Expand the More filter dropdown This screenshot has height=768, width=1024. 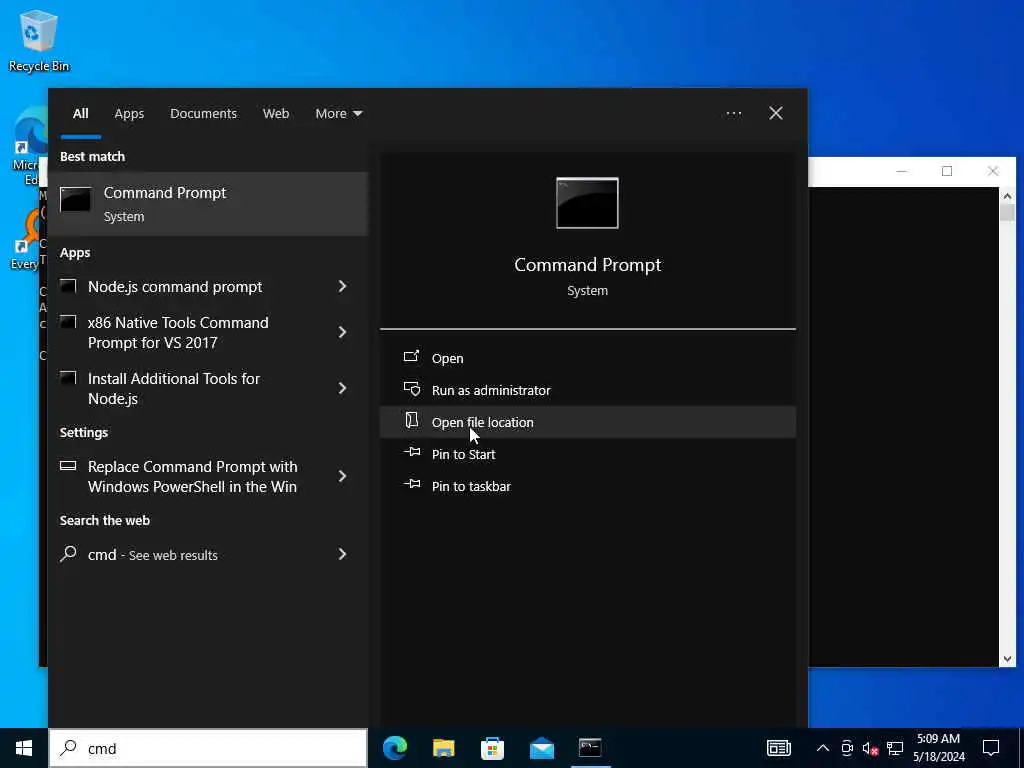338,114
